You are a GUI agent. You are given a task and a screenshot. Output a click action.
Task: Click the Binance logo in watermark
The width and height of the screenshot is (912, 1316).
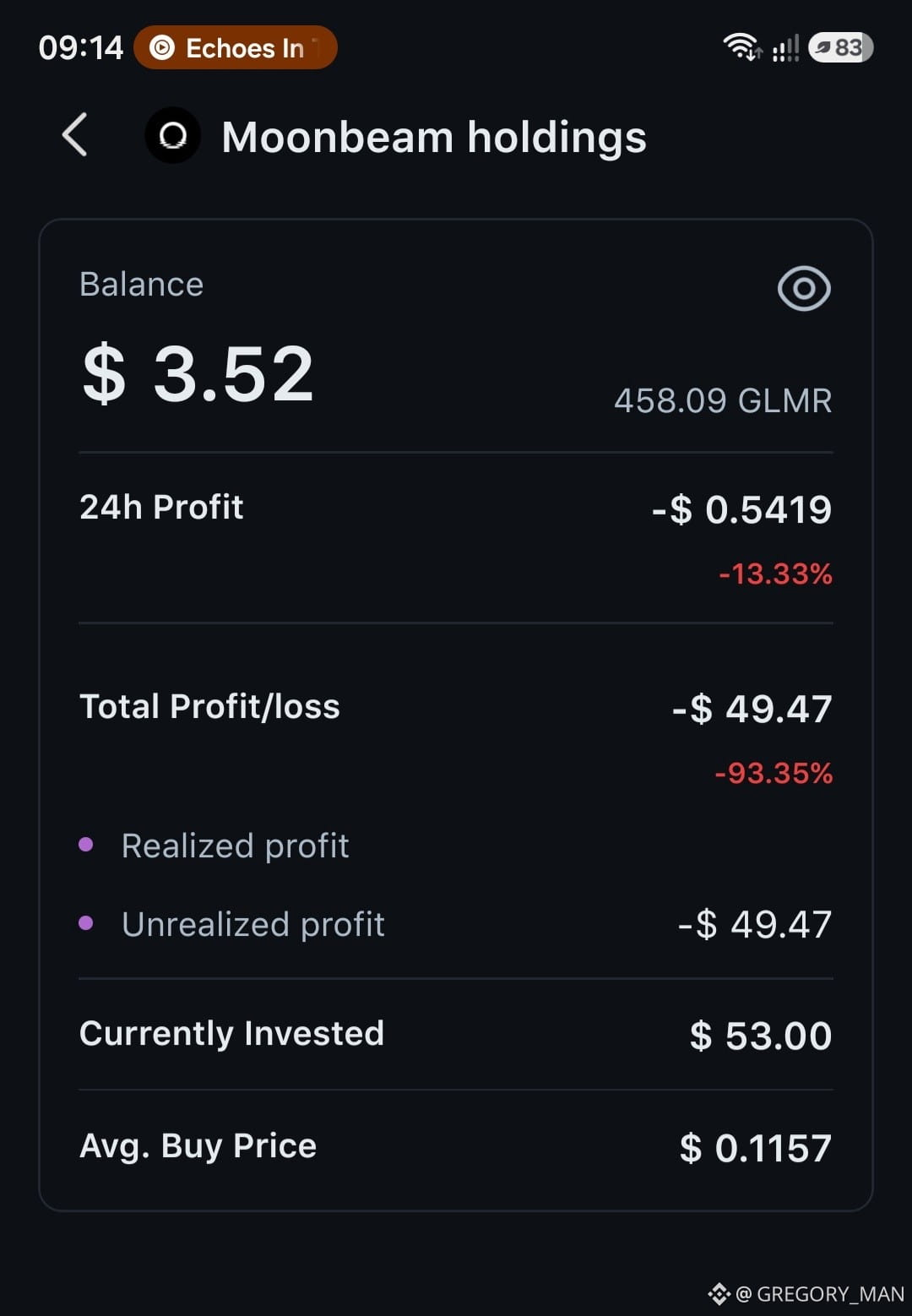coord(719,1293)
